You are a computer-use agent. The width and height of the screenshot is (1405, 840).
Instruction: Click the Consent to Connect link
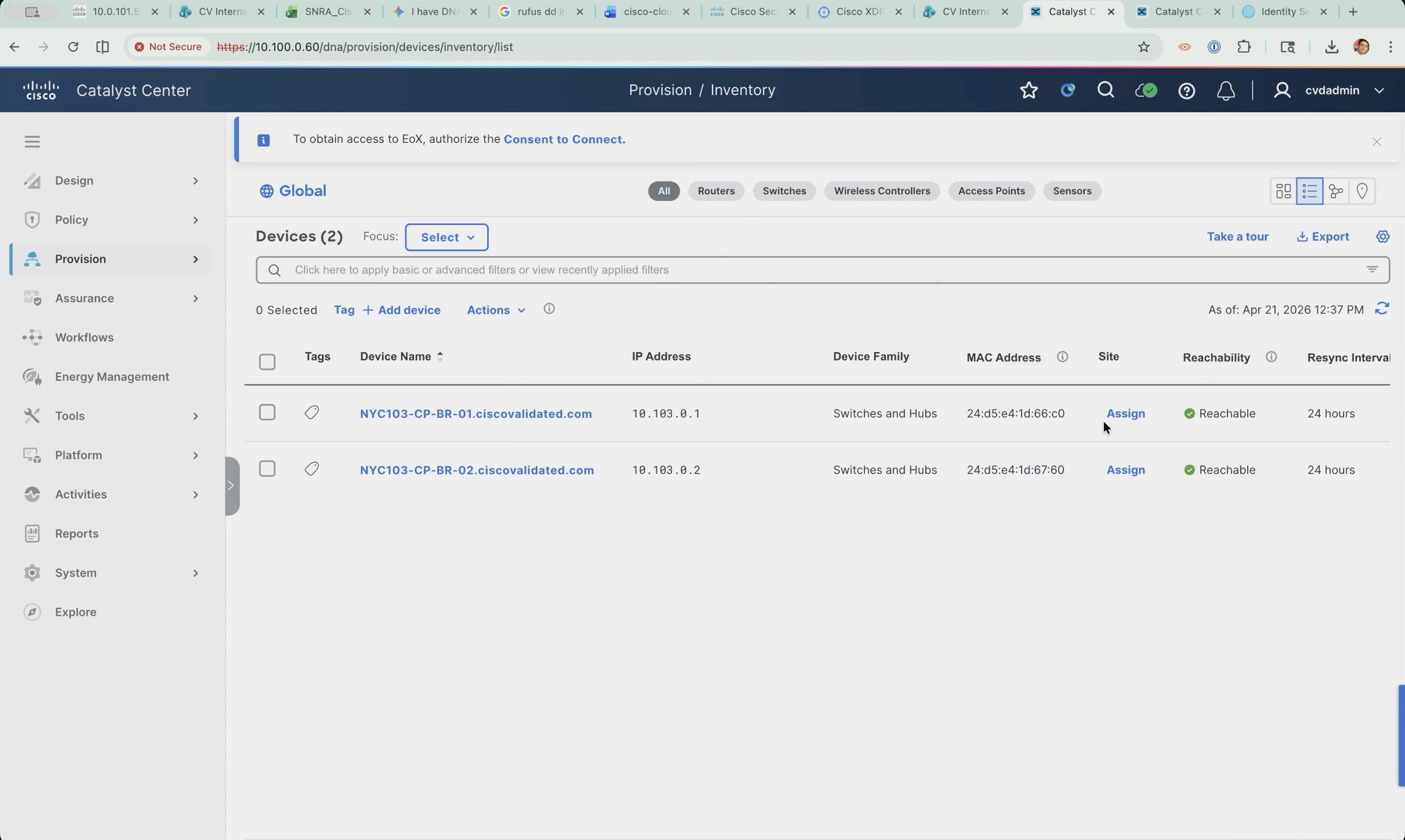[564, 140]
